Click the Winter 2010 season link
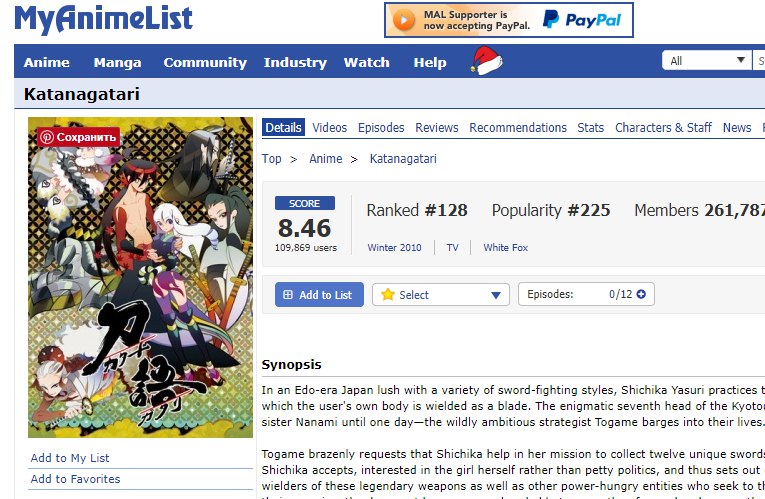 394,247
